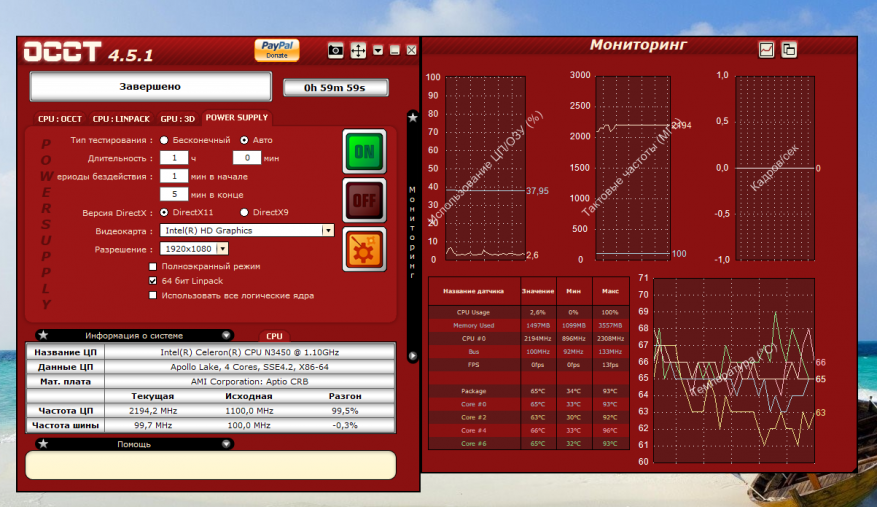Switch to the CPU:LINPACK tab
Screen dimensions: 877x507
pyautogui.click(x=121, y=119)
